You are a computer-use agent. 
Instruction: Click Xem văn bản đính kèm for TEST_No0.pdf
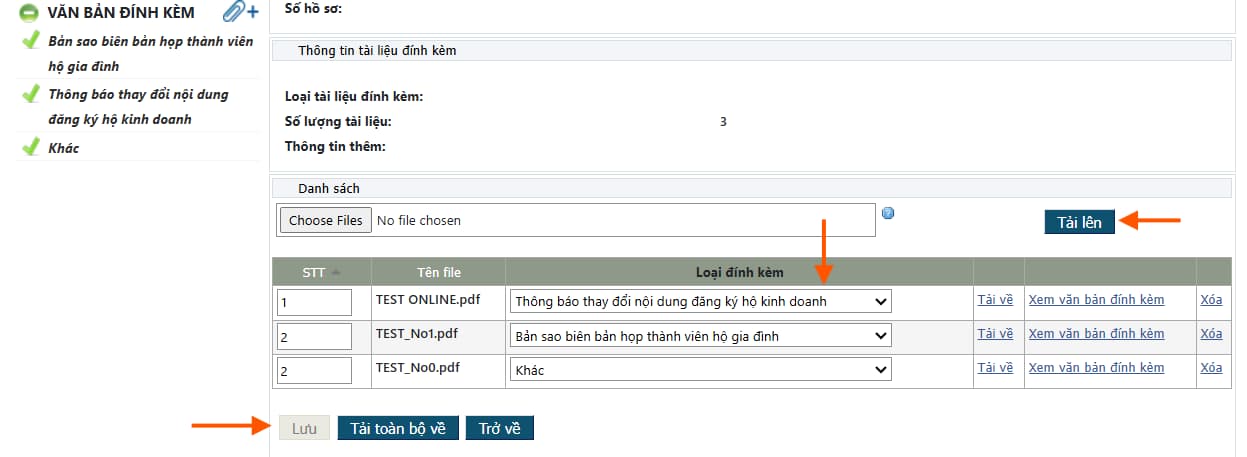tap(1096, 367)
